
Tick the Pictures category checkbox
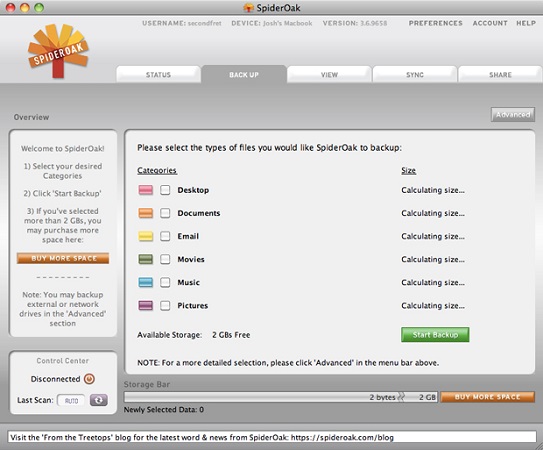[165, 306]
